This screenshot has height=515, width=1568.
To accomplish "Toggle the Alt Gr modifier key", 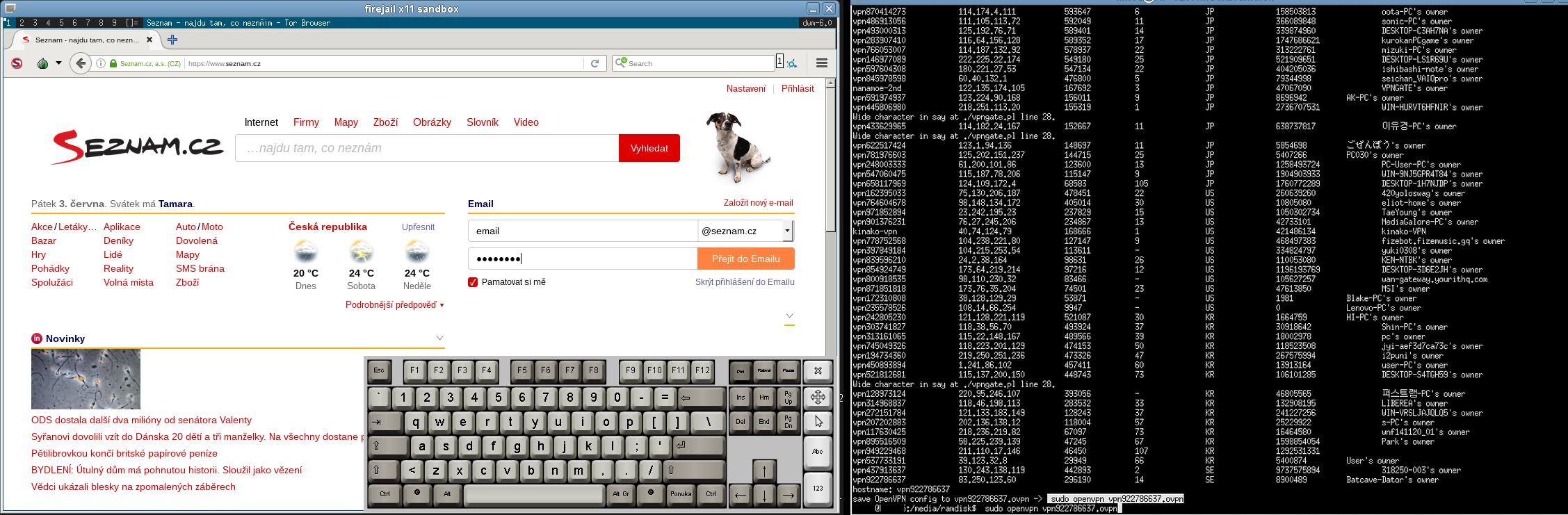I will point(620,493).
